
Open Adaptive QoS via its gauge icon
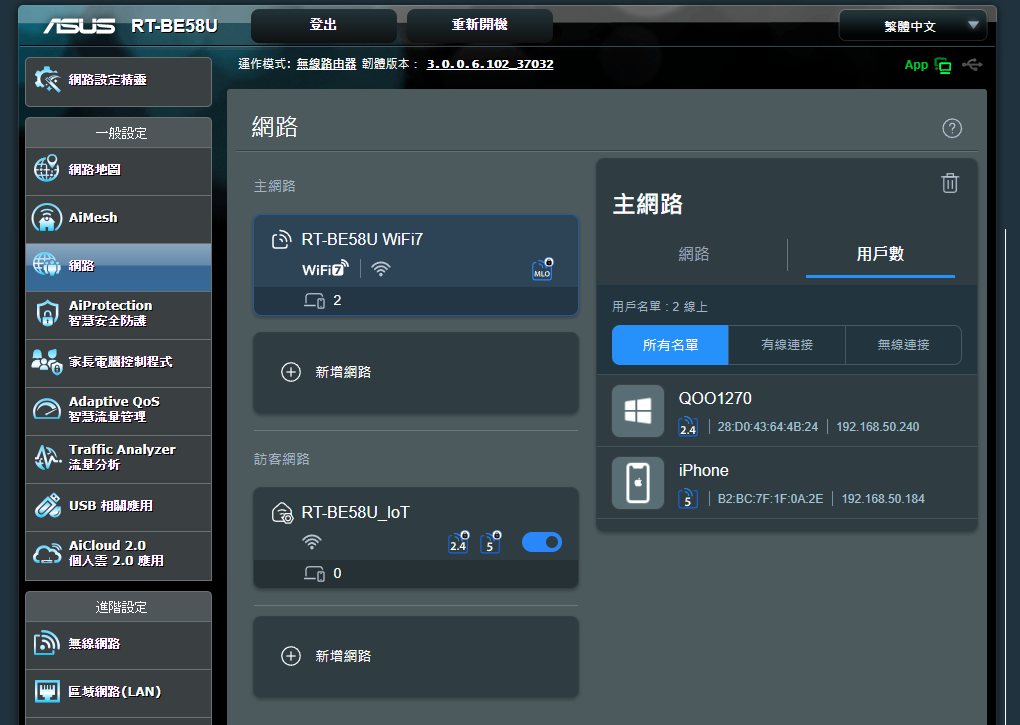[47, 409]
